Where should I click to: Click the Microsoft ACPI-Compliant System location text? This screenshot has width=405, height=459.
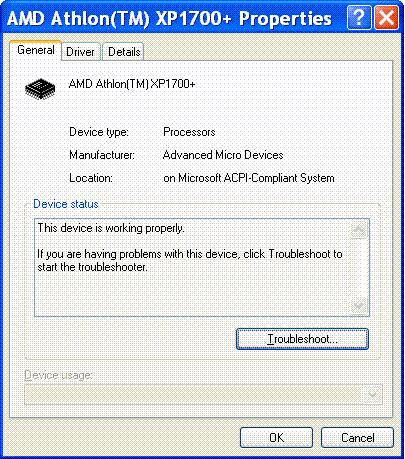249,178
